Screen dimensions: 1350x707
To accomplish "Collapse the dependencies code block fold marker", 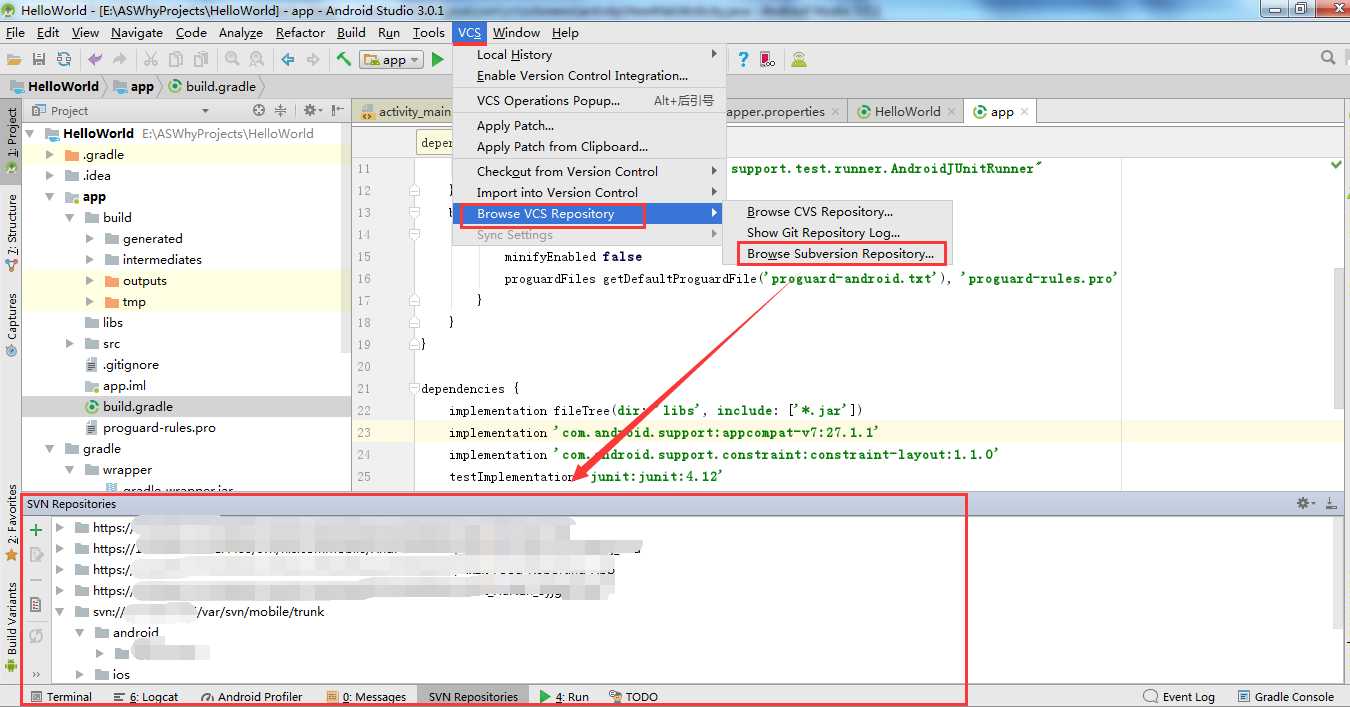I will coord(414,389).
